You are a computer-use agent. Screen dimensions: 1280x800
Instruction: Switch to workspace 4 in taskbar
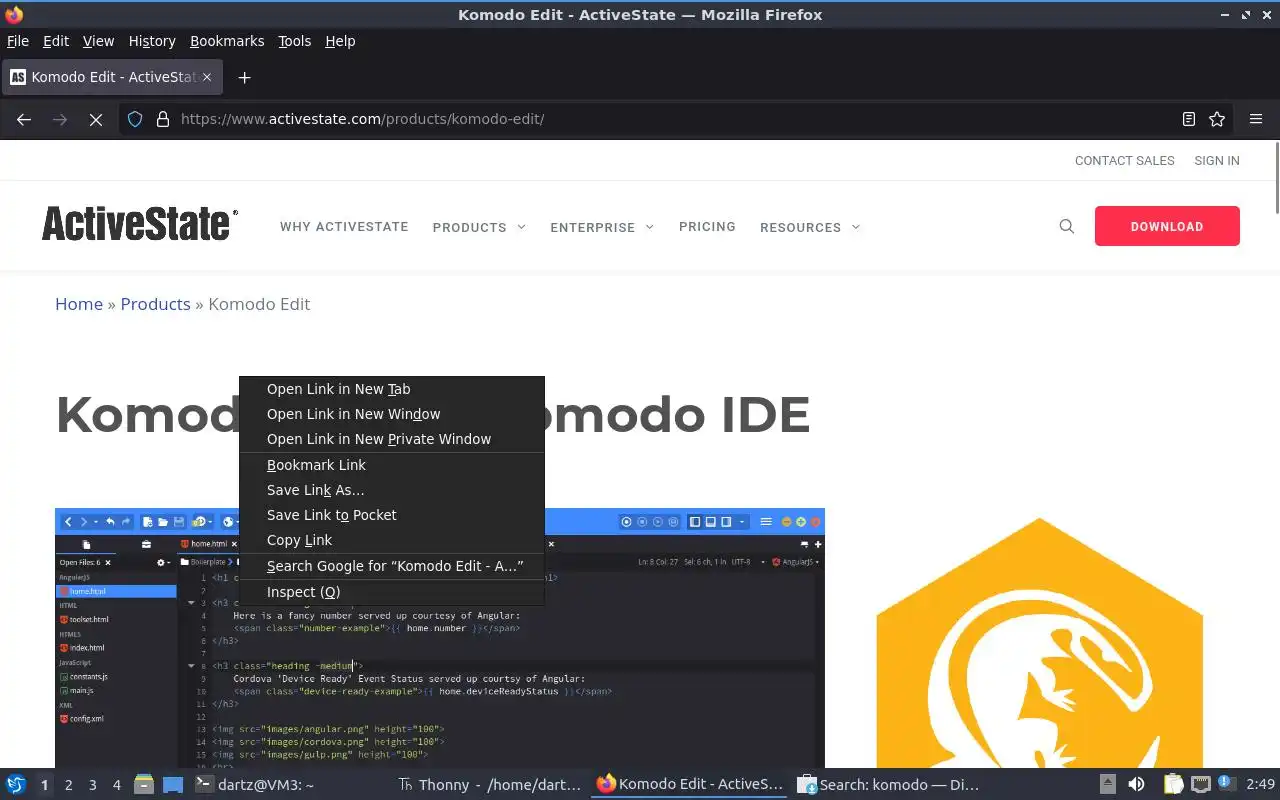click(116, 785)
